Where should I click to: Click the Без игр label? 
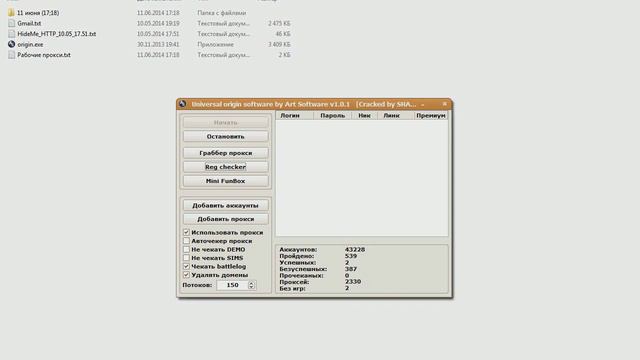(292, 288)
